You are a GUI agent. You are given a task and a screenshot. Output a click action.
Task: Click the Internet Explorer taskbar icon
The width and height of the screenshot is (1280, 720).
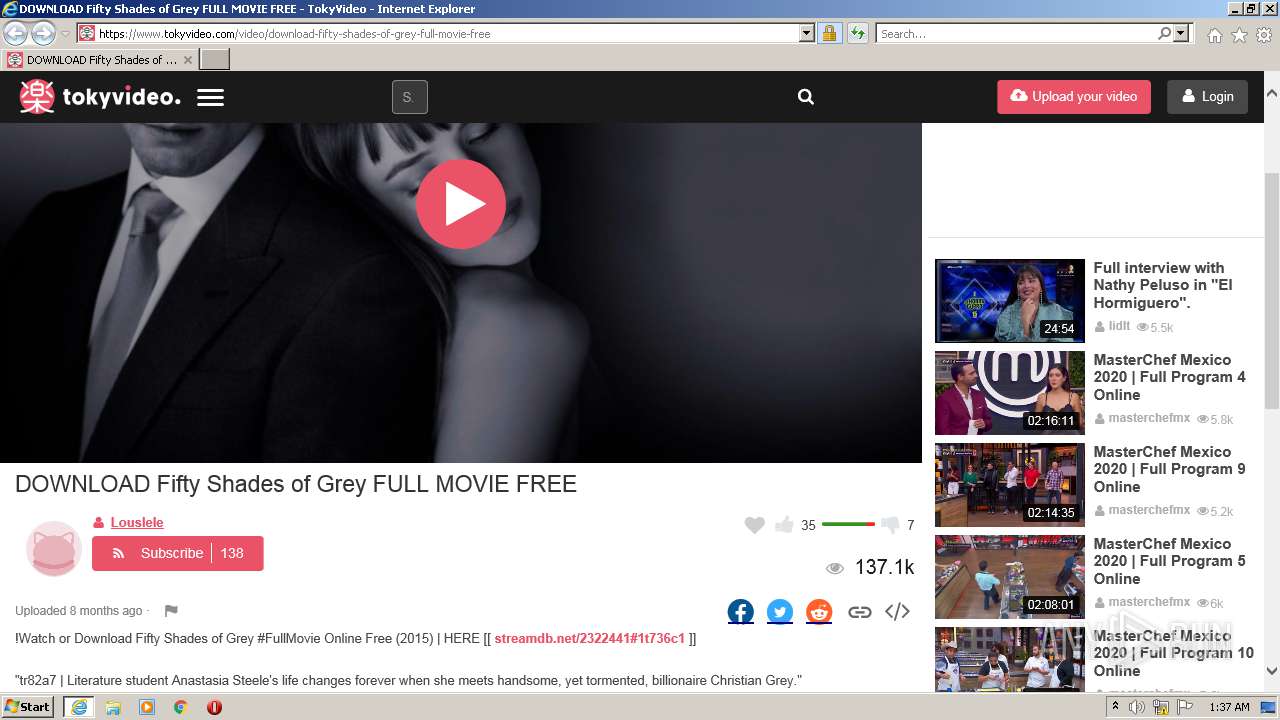tap(79, 707)
